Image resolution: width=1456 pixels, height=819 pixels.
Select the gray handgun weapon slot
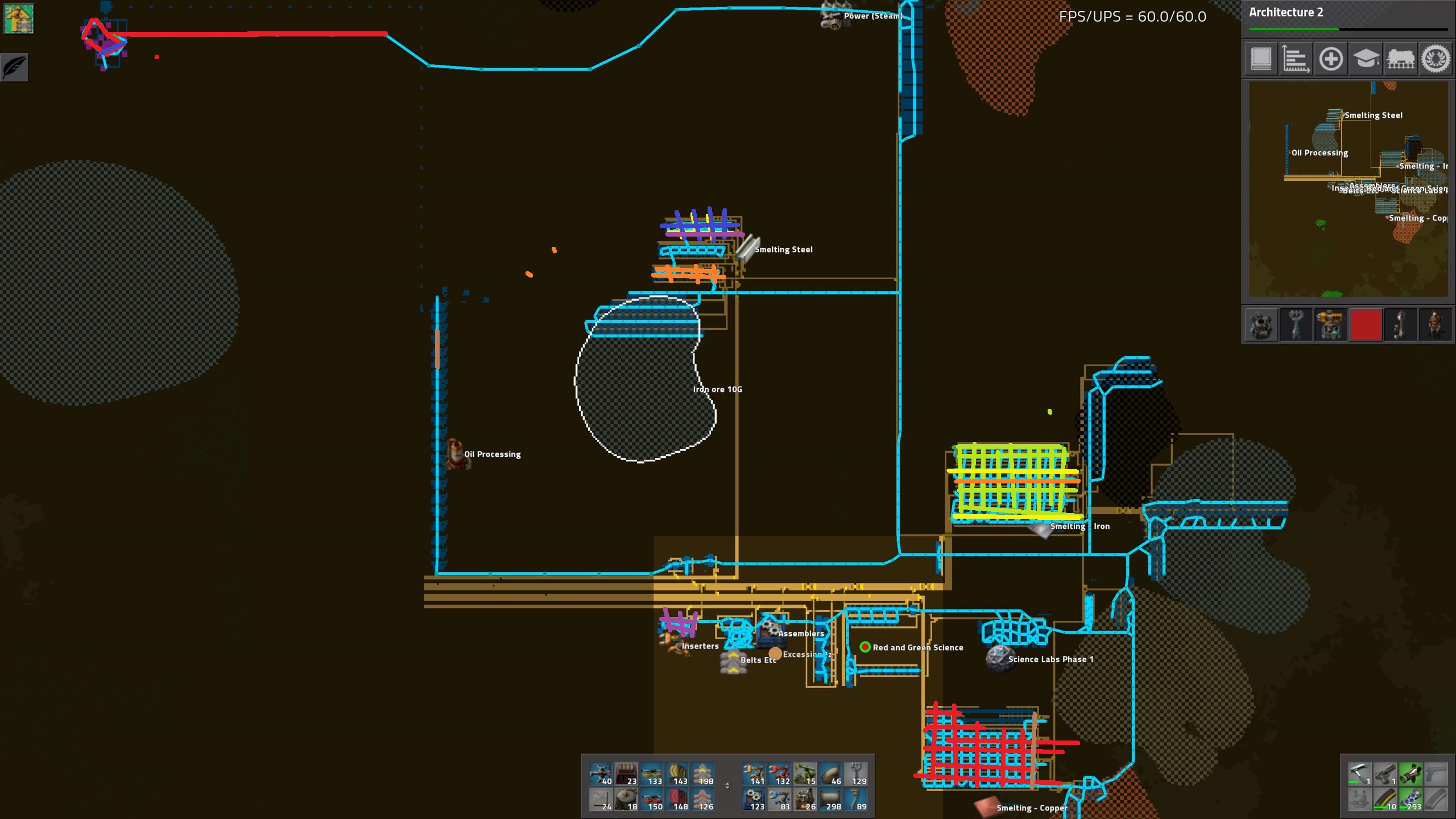pyautogui.click(x=1385, y=774)
